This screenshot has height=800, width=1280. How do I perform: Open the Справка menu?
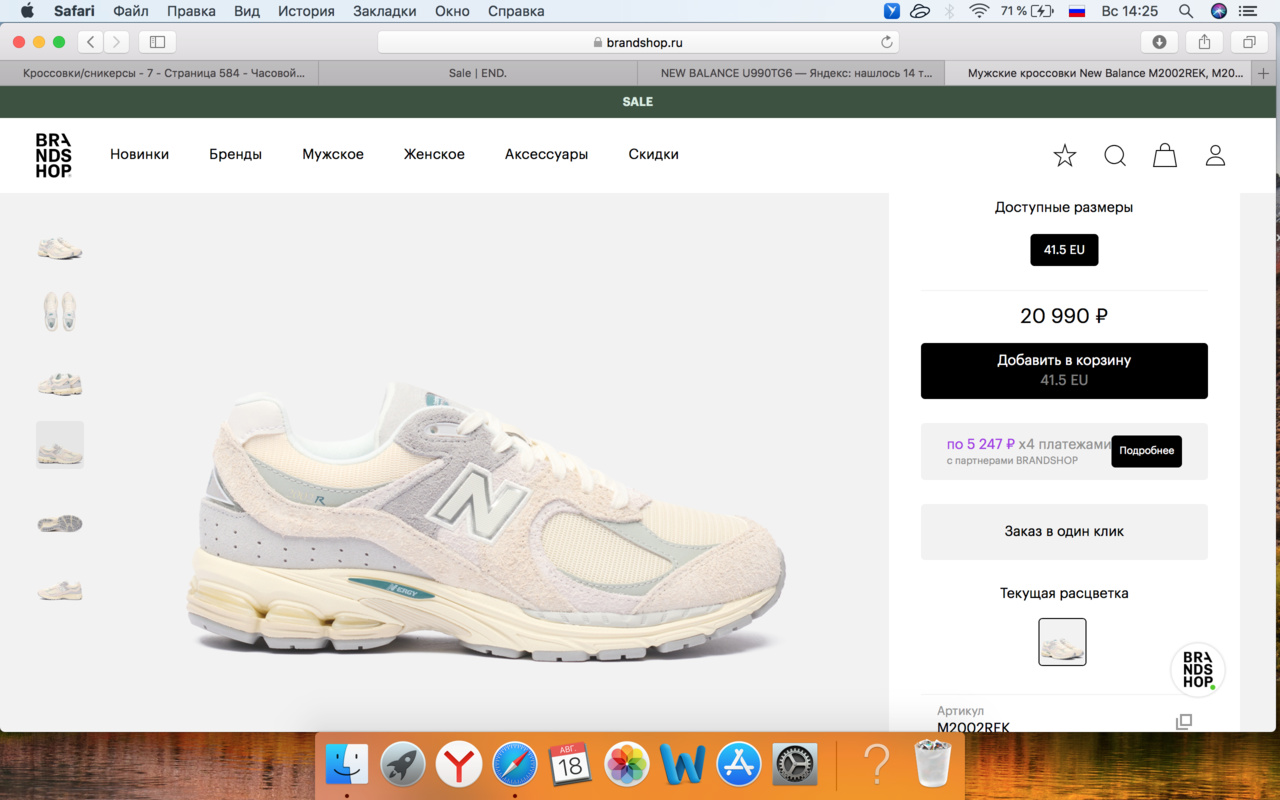516,11
